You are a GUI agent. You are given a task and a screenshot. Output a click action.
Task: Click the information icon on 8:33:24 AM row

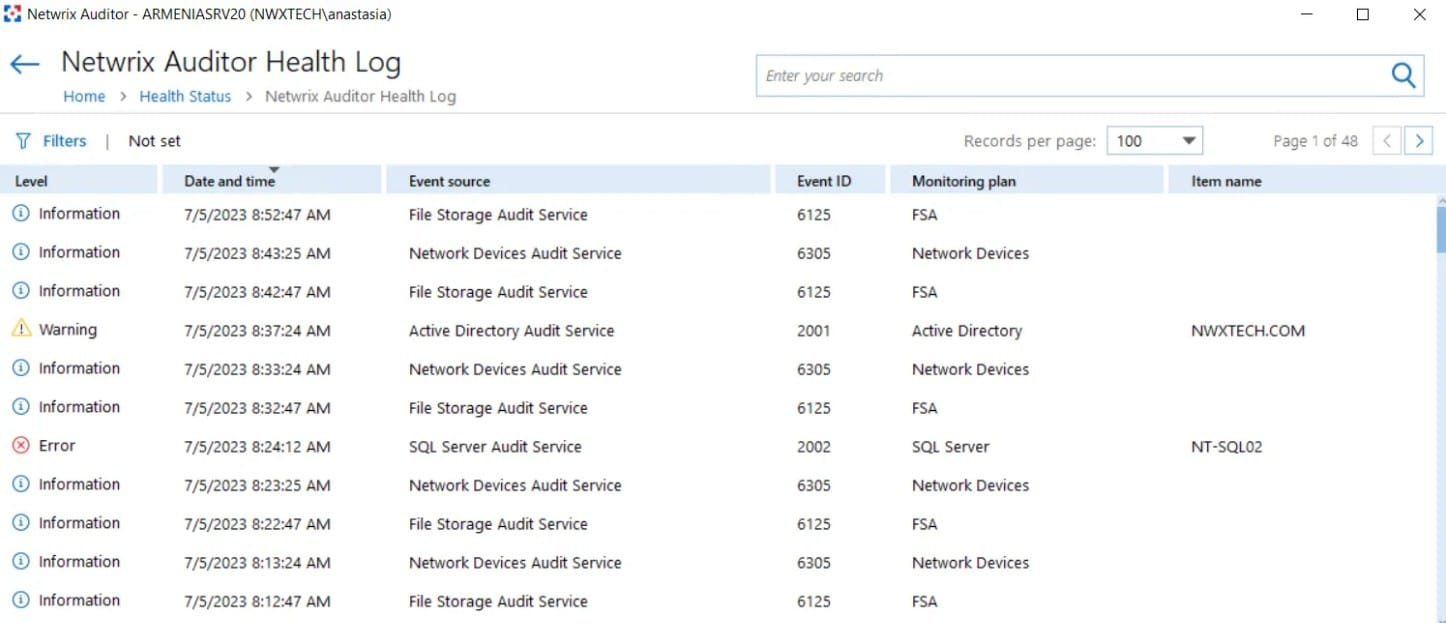pyautogui.click(x=21, y=368)
